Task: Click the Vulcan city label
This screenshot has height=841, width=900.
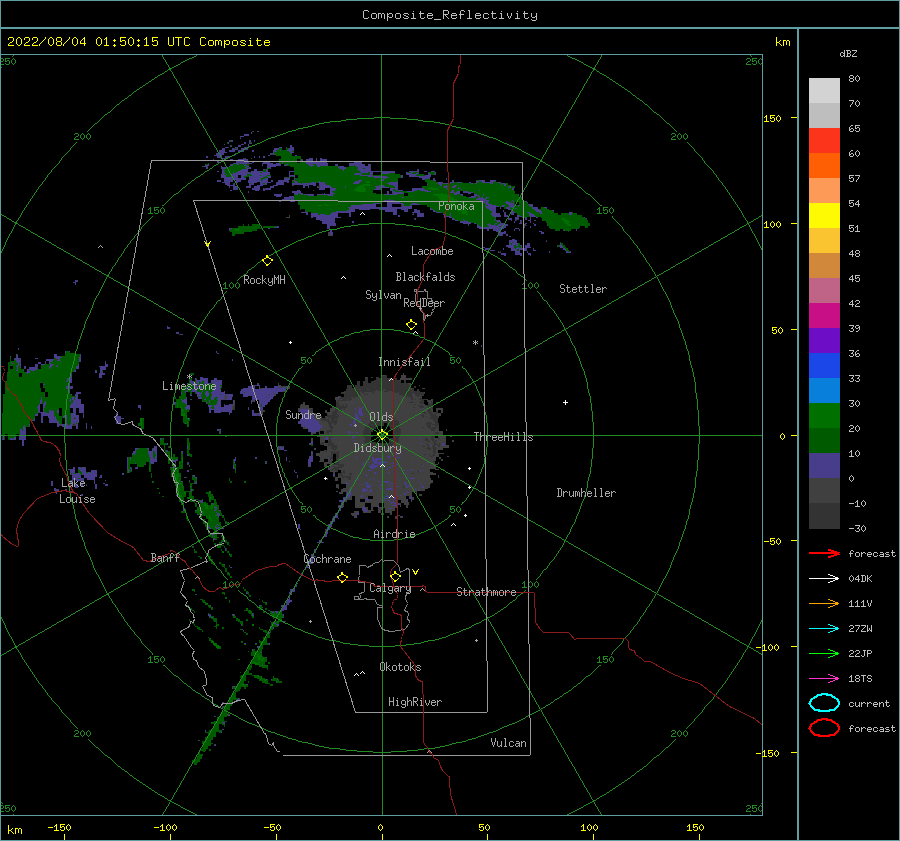Action: point(508,743)
